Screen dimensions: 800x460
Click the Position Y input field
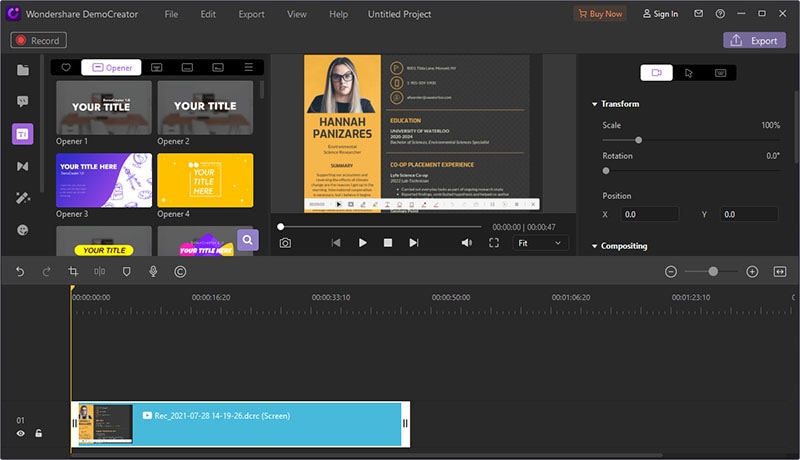pos(748,215)
